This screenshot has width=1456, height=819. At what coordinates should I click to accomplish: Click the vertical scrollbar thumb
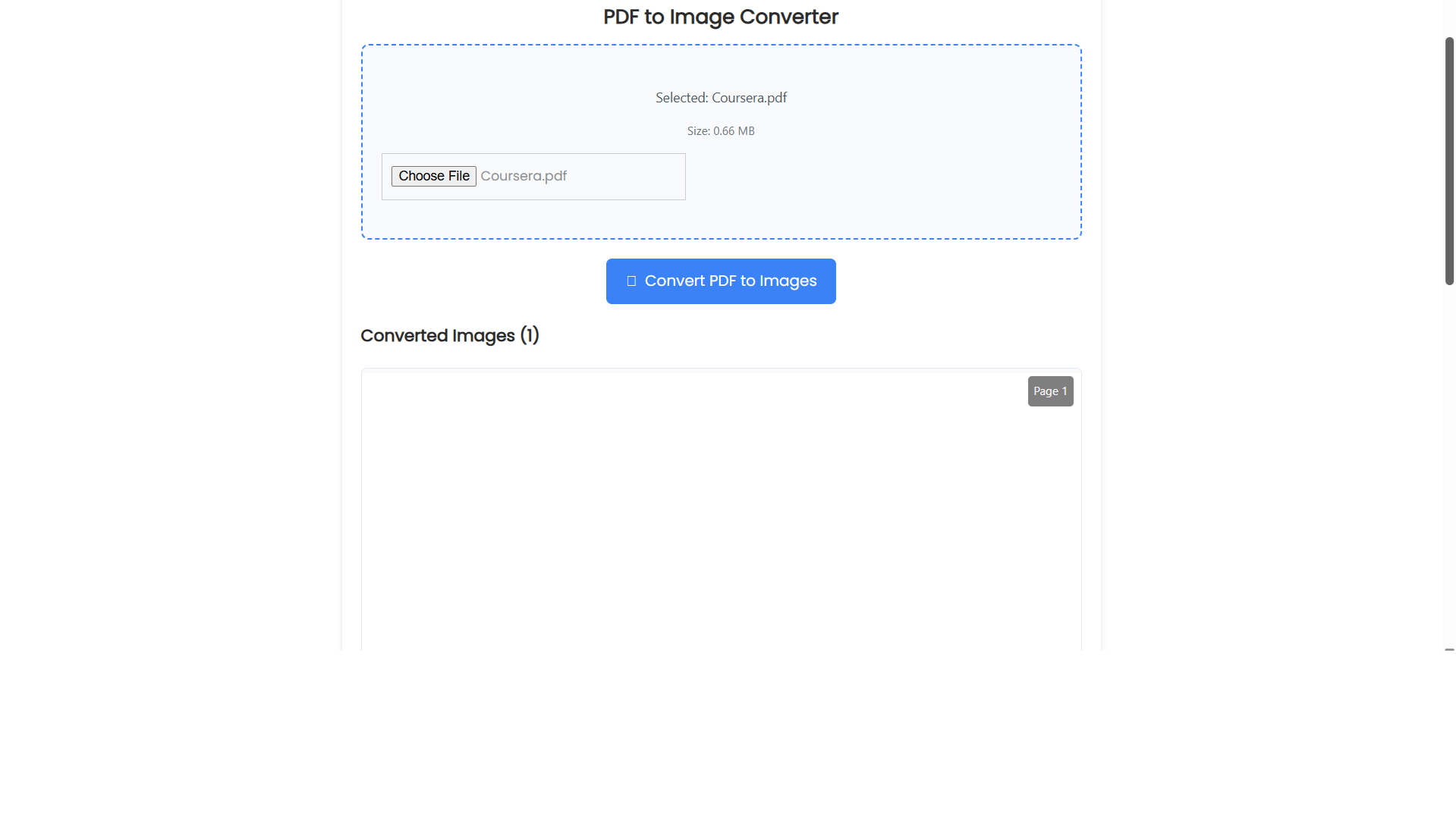pyautogui.click(x=1449, y=161)
